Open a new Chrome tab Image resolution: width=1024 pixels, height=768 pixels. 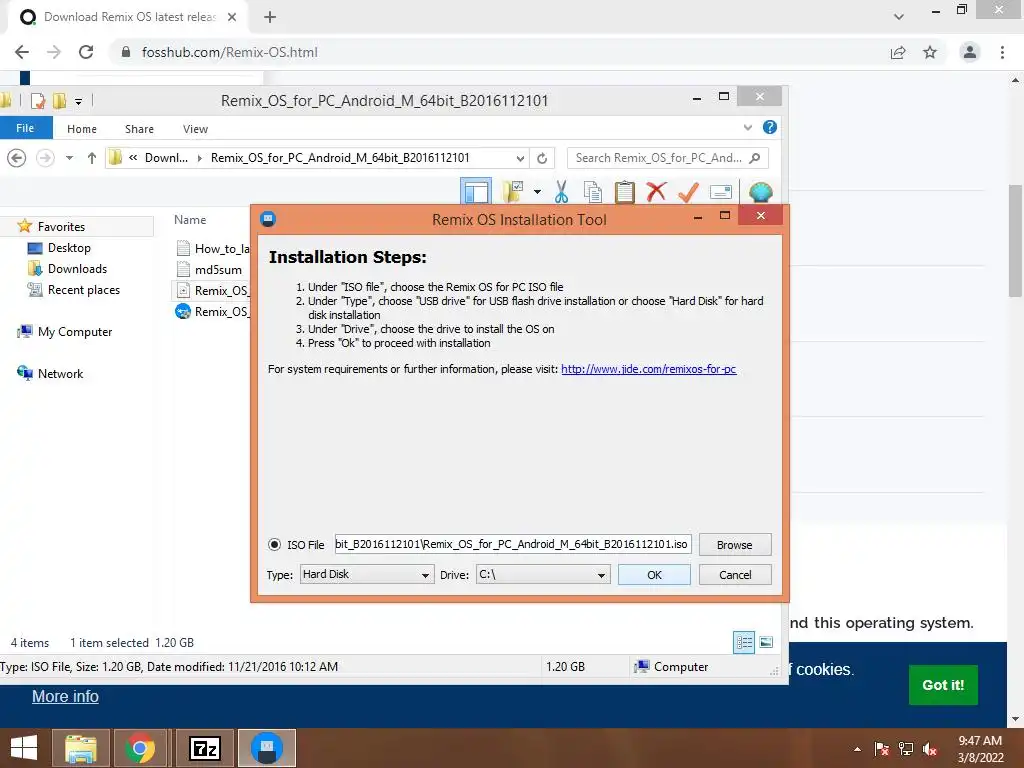click(270, 17)
